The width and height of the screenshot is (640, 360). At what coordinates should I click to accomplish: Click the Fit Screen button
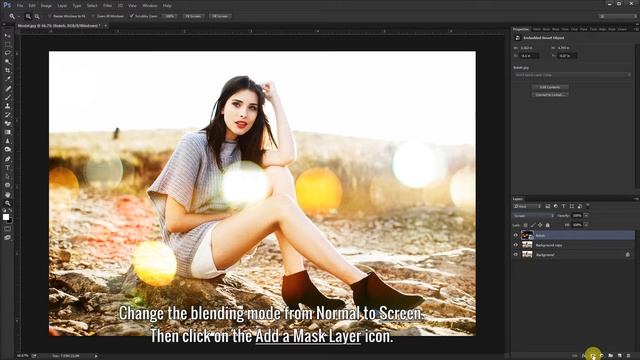pos(193,16)
